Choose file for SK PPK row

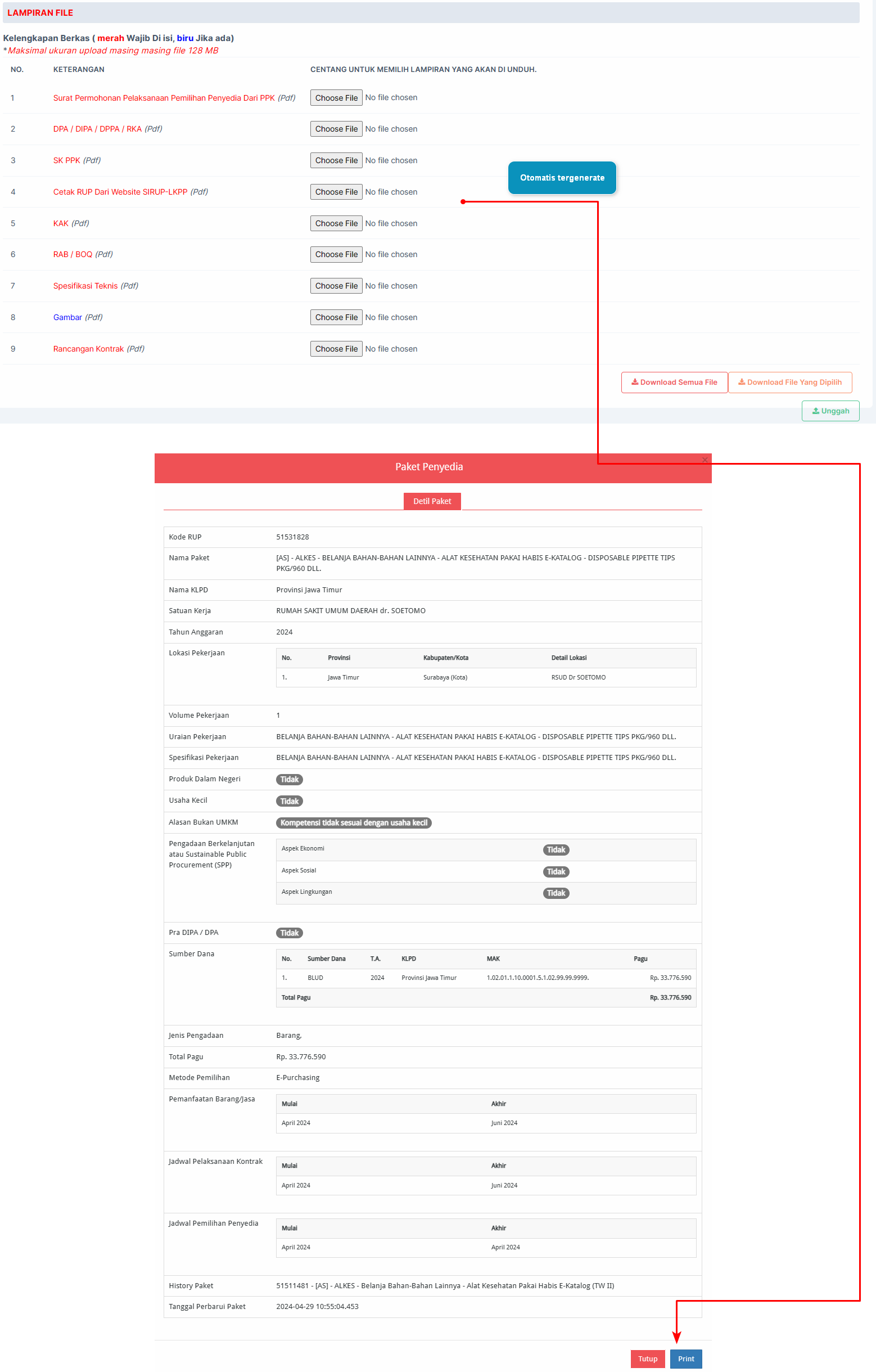(336, 161)
